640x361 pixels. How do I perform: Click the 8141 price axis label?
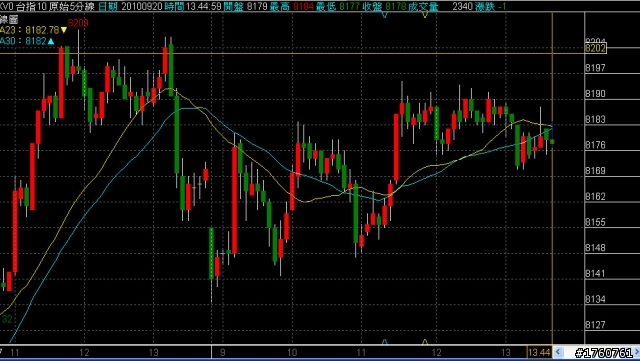coord(596,274)
